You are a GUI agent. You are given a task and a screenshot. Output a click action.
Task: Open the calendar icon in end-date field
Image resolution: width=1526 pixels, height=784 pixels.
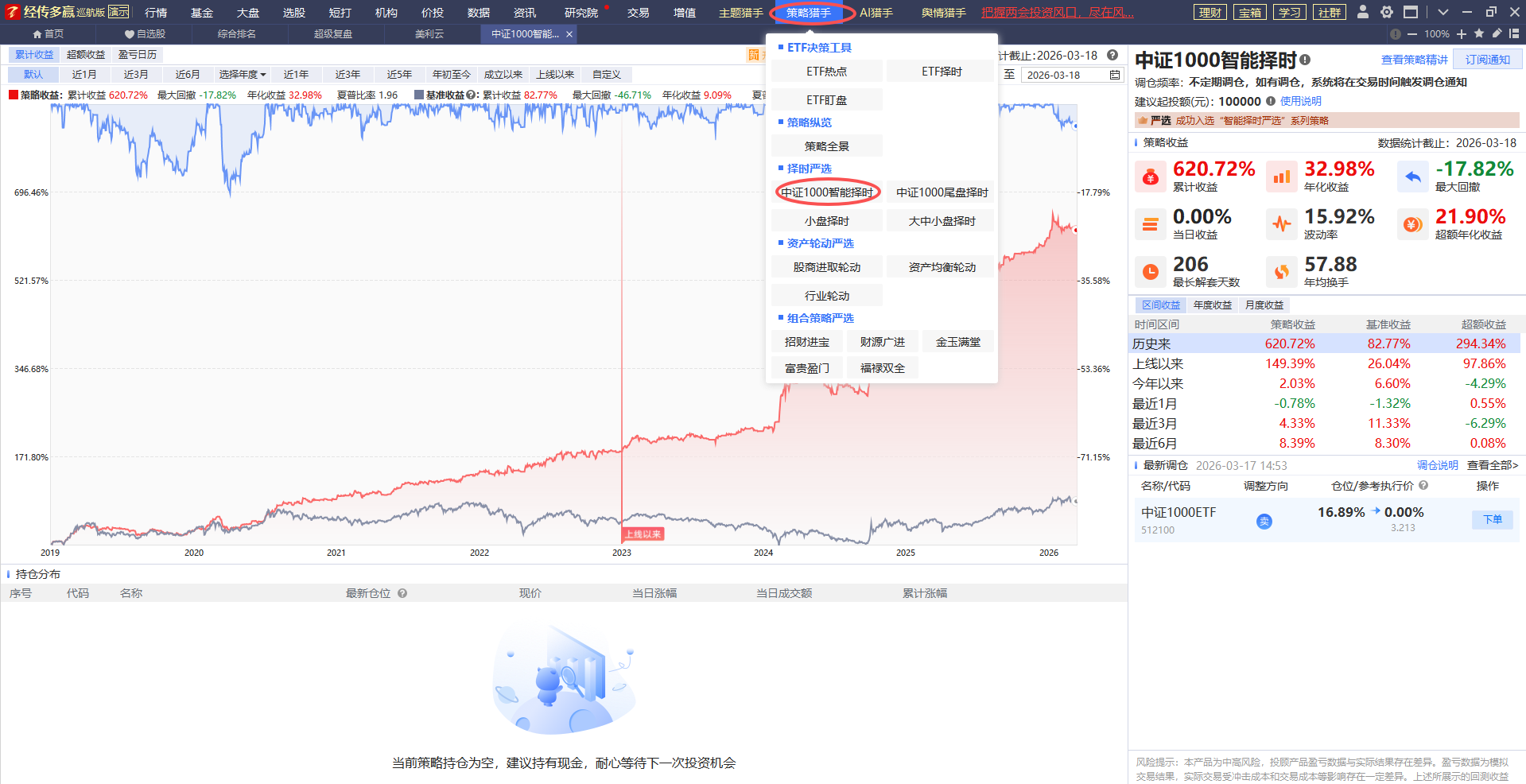click(x=1115, y=75)
